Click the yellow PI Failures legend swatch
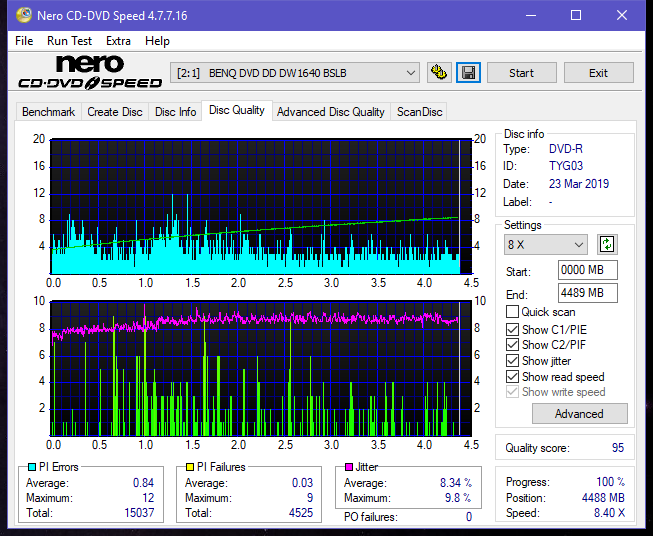The width and height of the screenshot is (653, 536). 190,467
